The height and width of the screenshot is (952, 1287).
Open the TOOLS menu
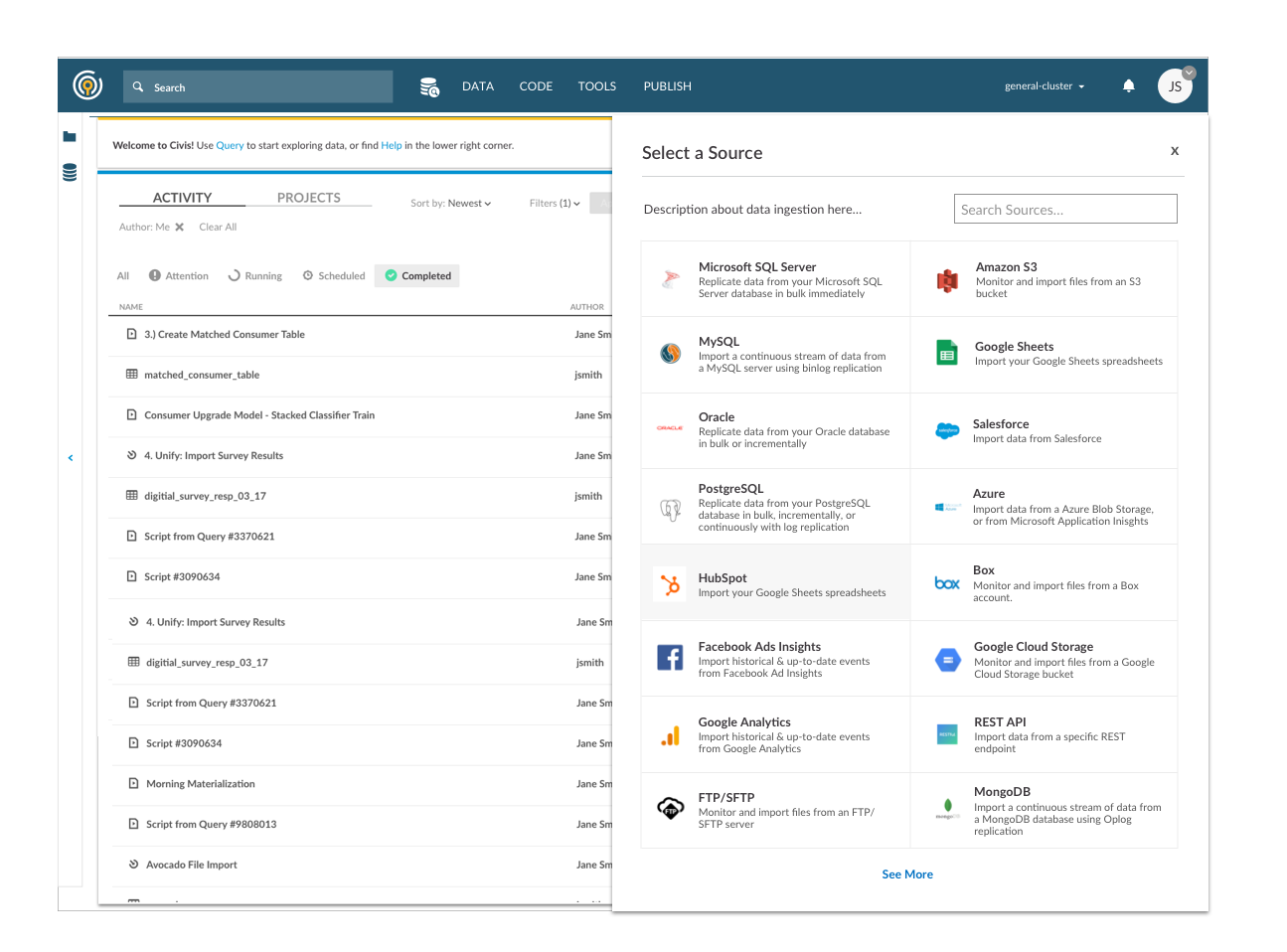pos(597,86)
